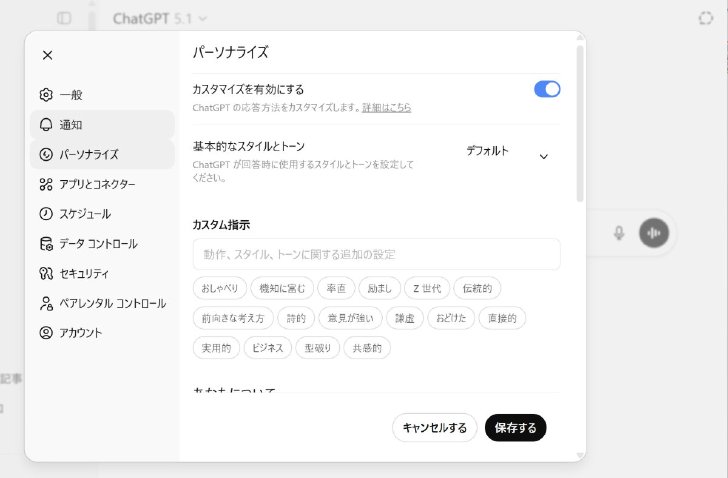Screen dimensions: 728x478
Task: Open the スケジュール section
Action: point(102,214)
